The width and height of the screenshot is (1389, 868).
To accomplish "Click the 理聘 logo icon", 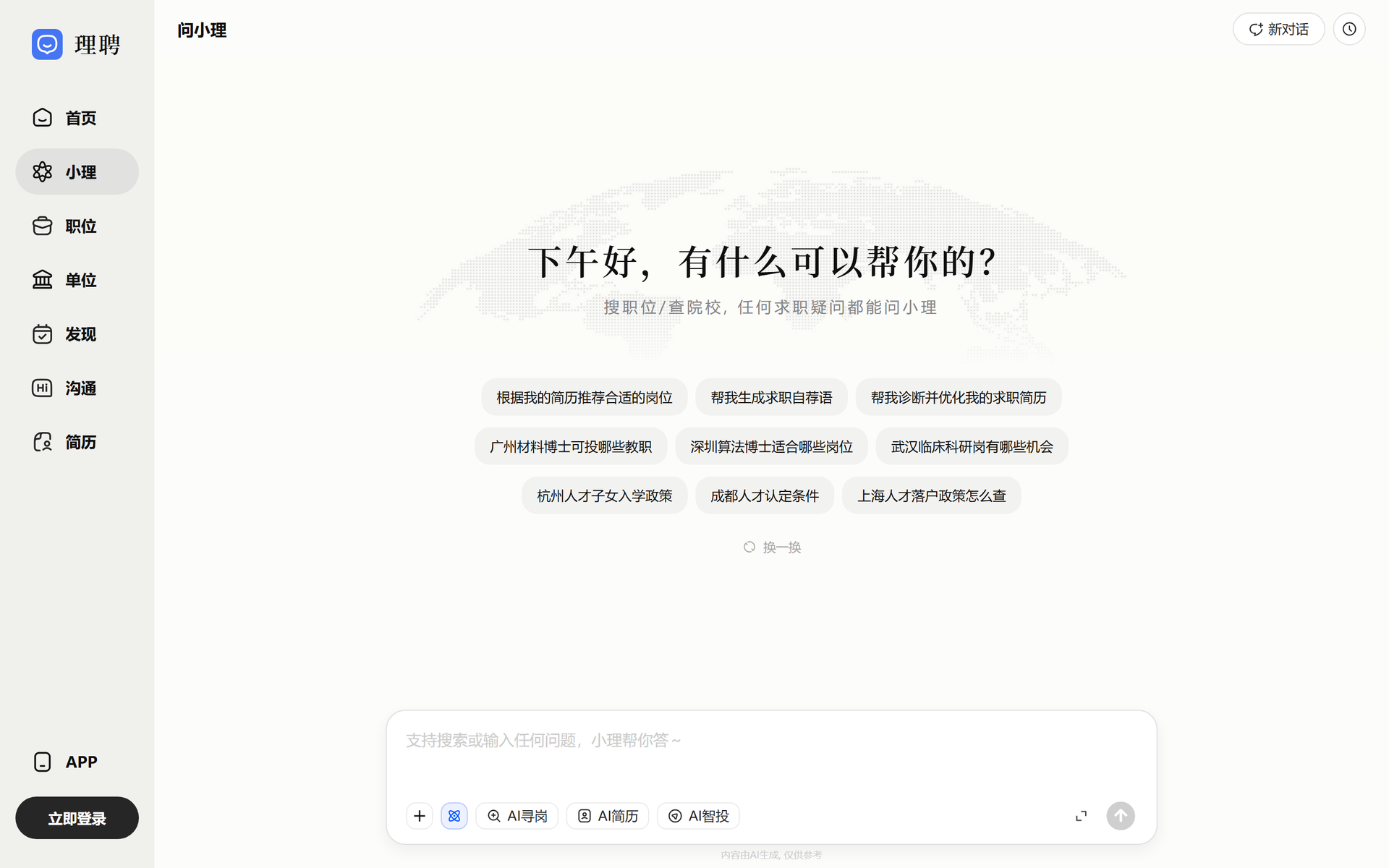I will pyautogui.click(x=47, y=44).
